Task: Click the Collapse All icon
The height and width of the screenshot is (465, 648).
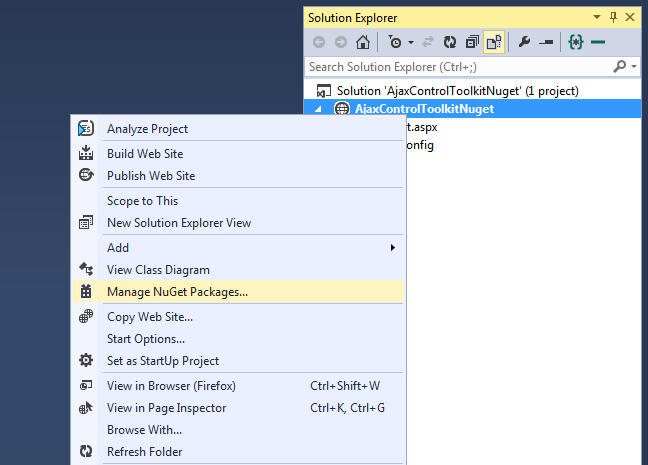Action: (471, 42)
